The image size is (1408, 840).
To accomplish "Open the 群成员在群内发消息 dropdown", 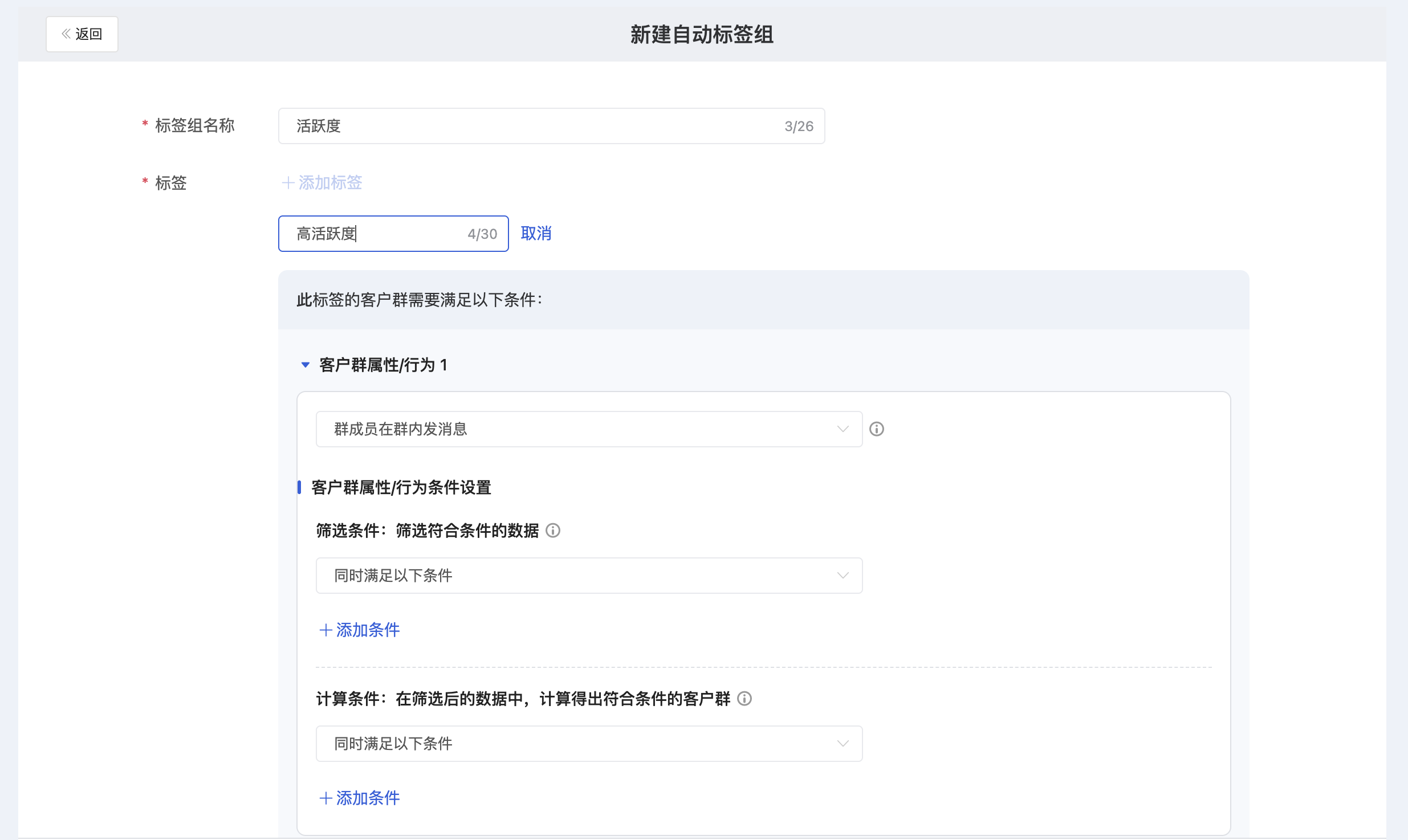I will click(589, 429).
